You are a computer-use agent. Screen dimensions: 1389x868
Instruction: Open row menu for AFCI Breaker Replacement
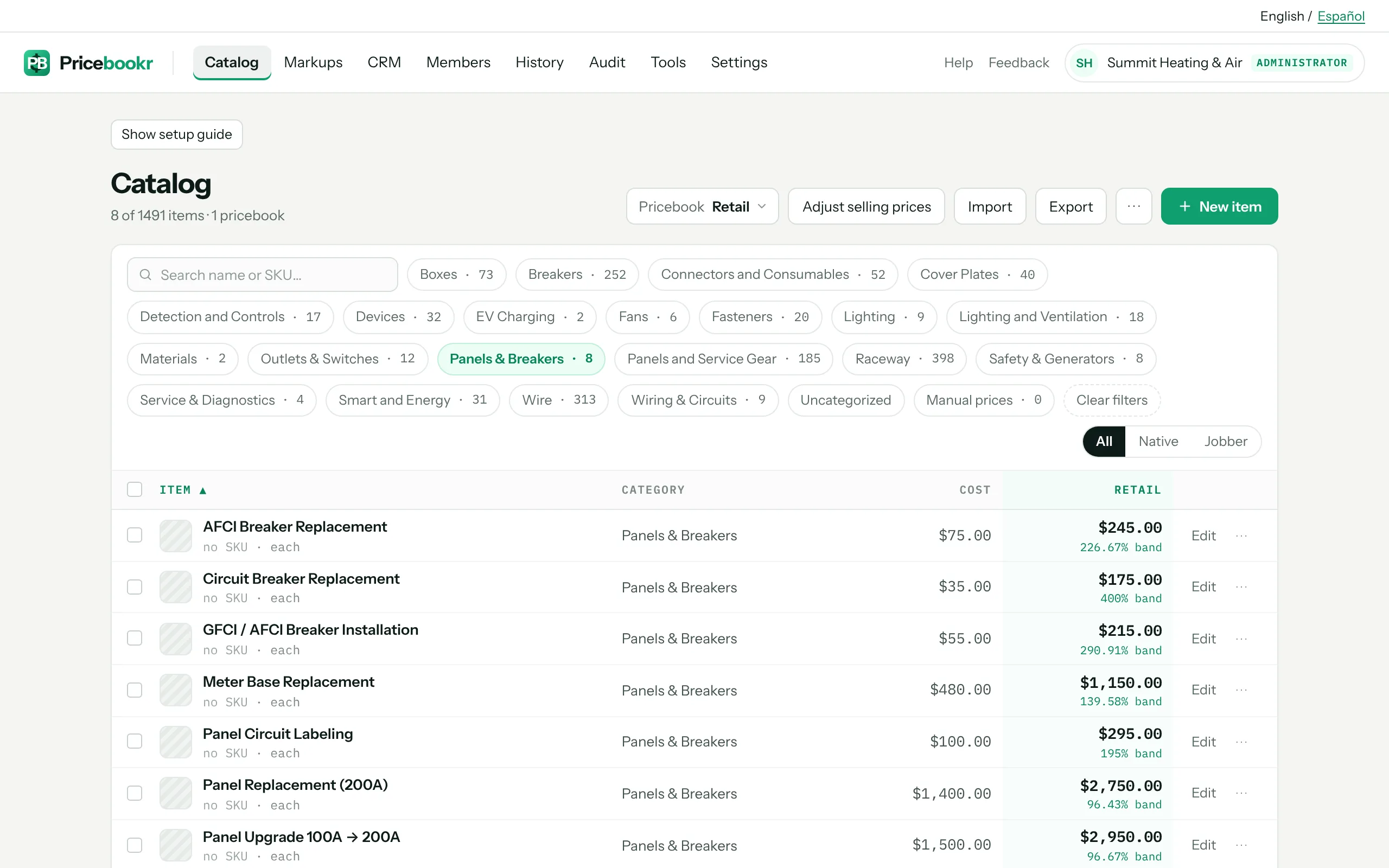tap(1241, 535)
